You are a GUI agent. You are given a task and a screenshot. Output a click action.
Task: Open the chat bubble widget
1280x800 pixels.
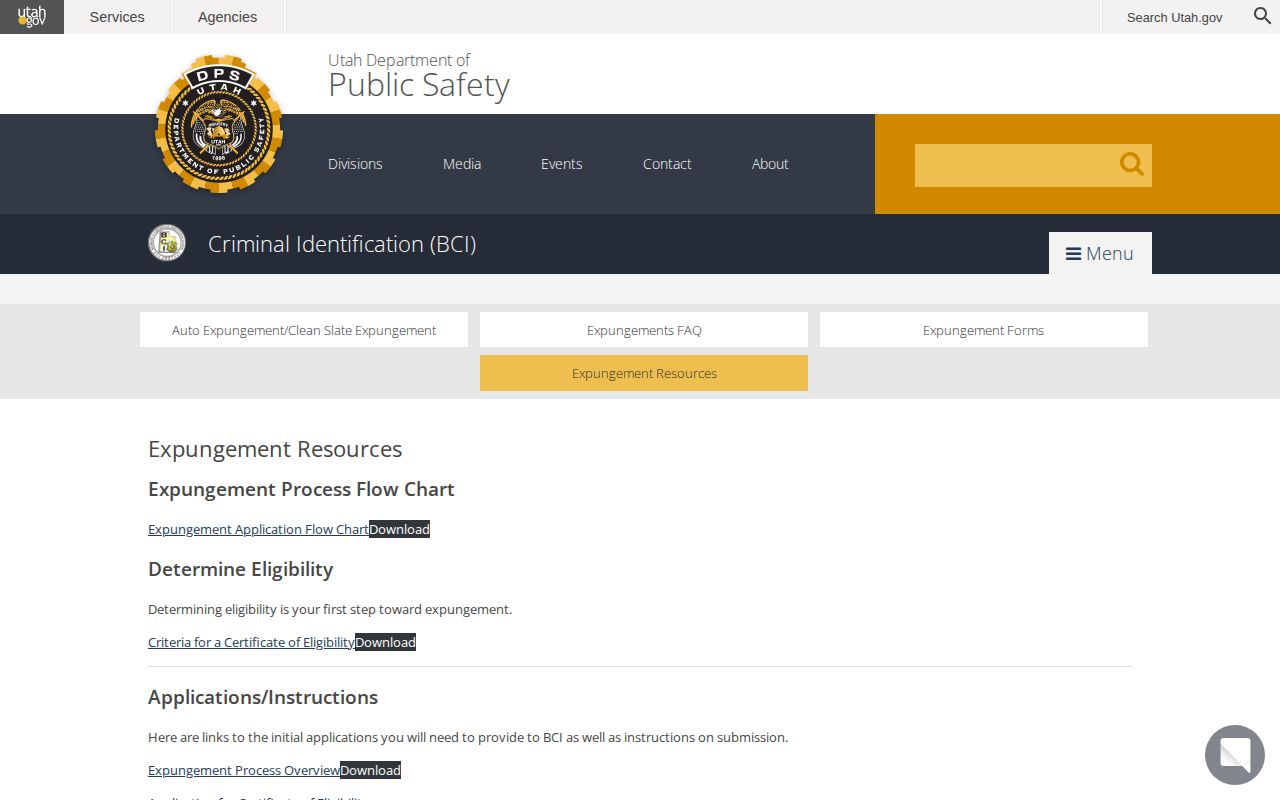[x=1234, y=755]
